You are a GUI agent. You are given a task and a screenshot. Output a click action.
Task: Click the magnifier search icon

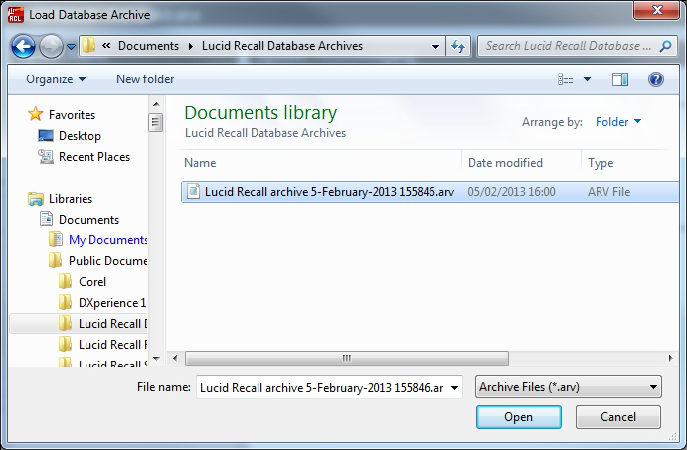(x=665, y=46)
